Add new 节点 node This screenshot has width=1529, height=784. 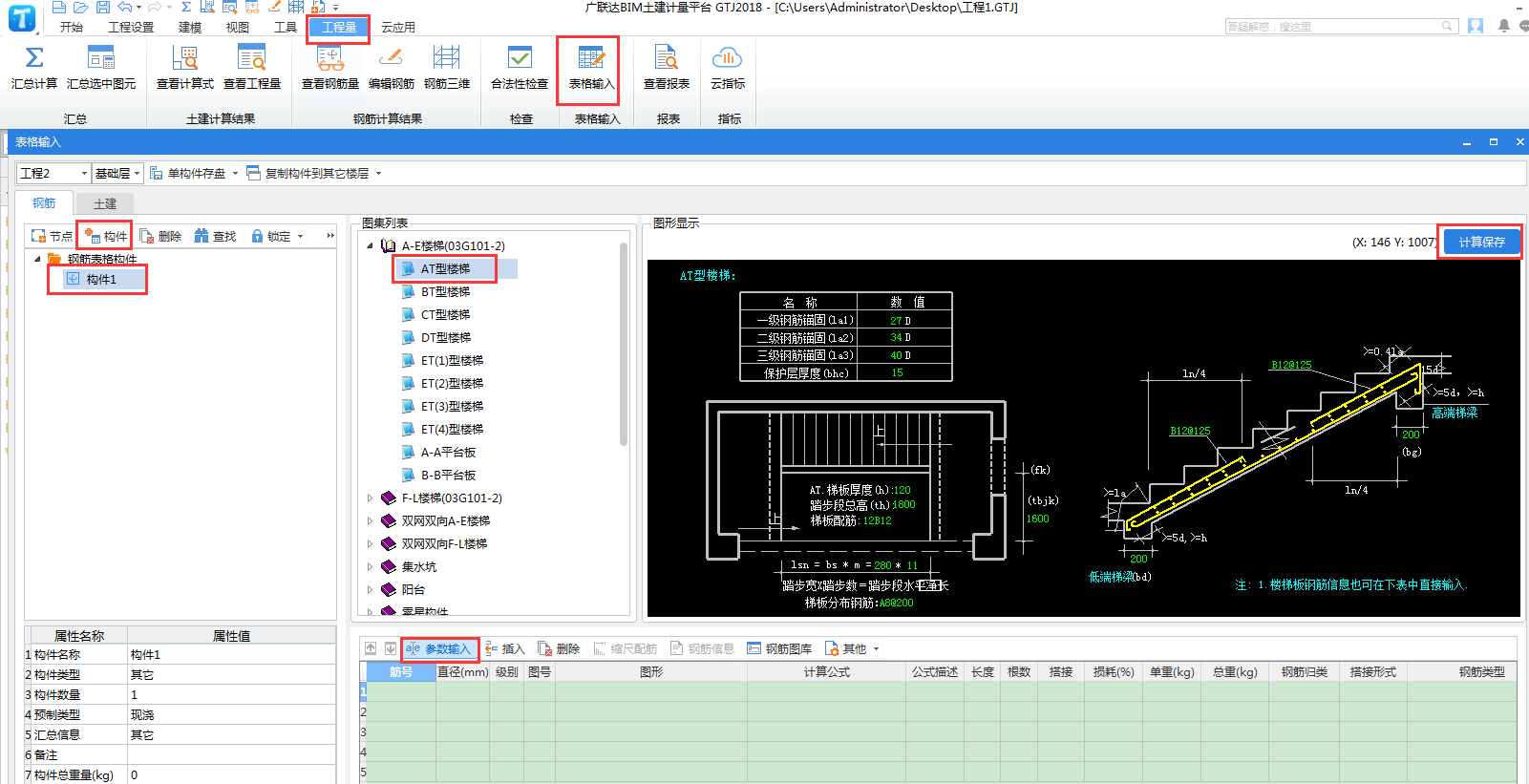click(52, 236)
